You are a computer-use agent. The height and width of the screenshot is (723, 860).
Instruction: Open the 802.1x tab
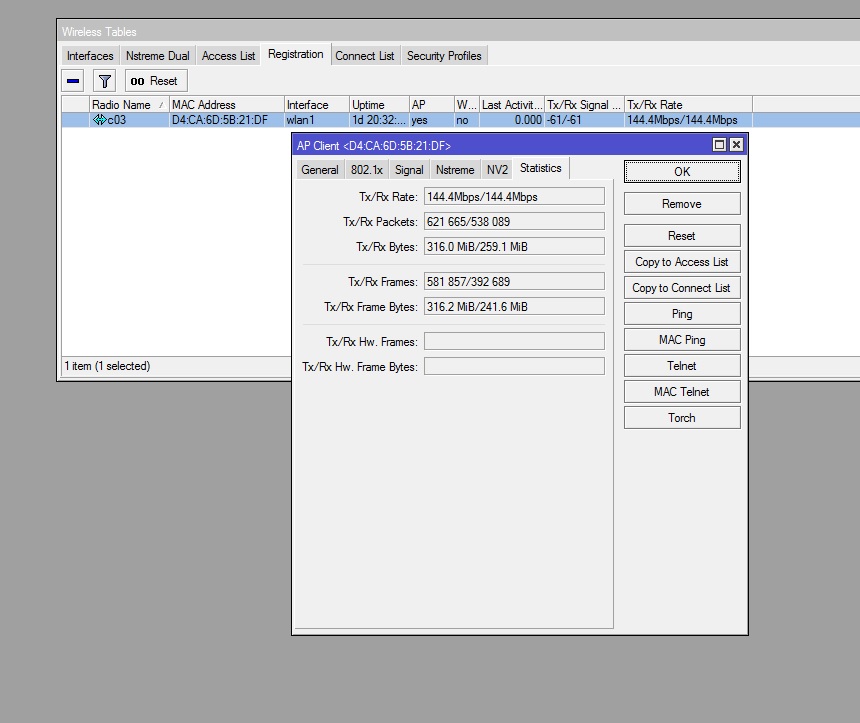[x=367, y=170]
